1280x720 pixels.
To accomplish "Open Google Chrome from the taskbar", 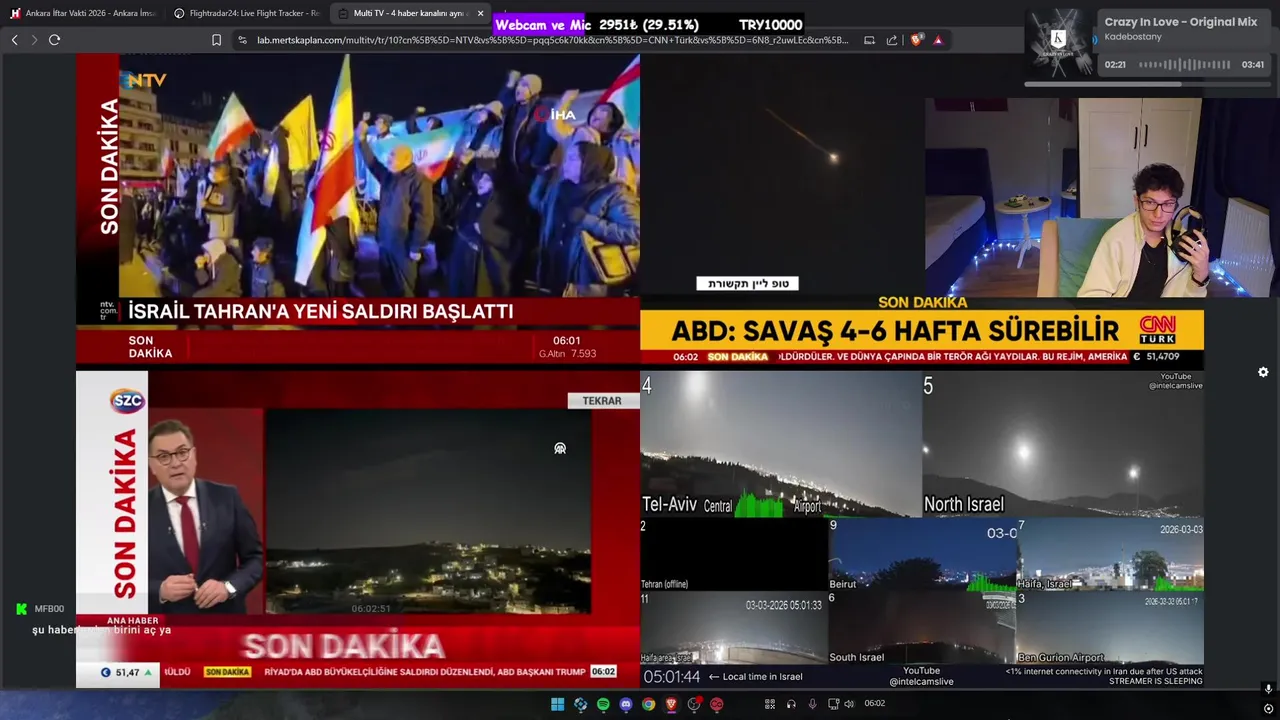I will 649,704.
